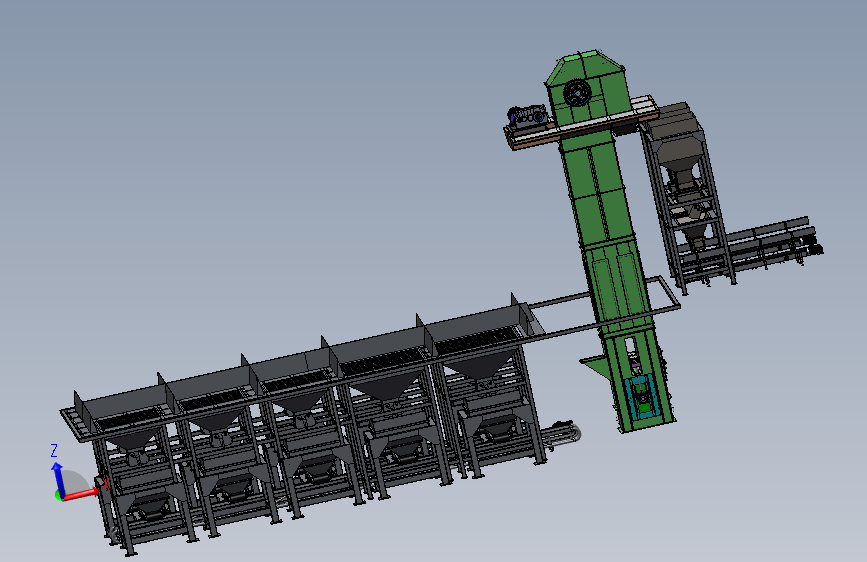
Task: Click the blue Z axis arrow of triad
Action: click(58, 478)
